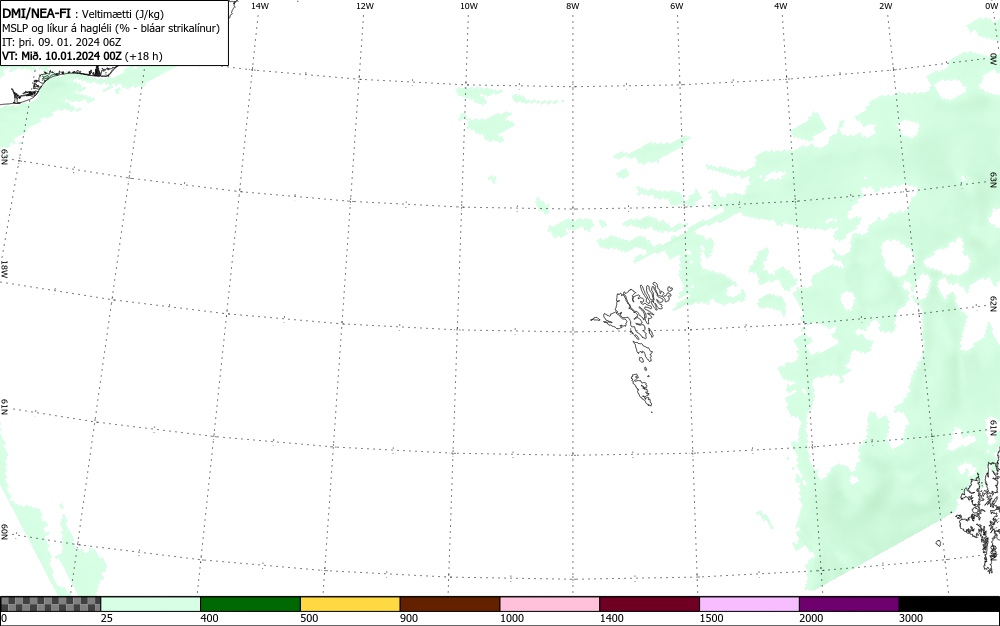Click the 63N label on the left edge

coord(4,157)
